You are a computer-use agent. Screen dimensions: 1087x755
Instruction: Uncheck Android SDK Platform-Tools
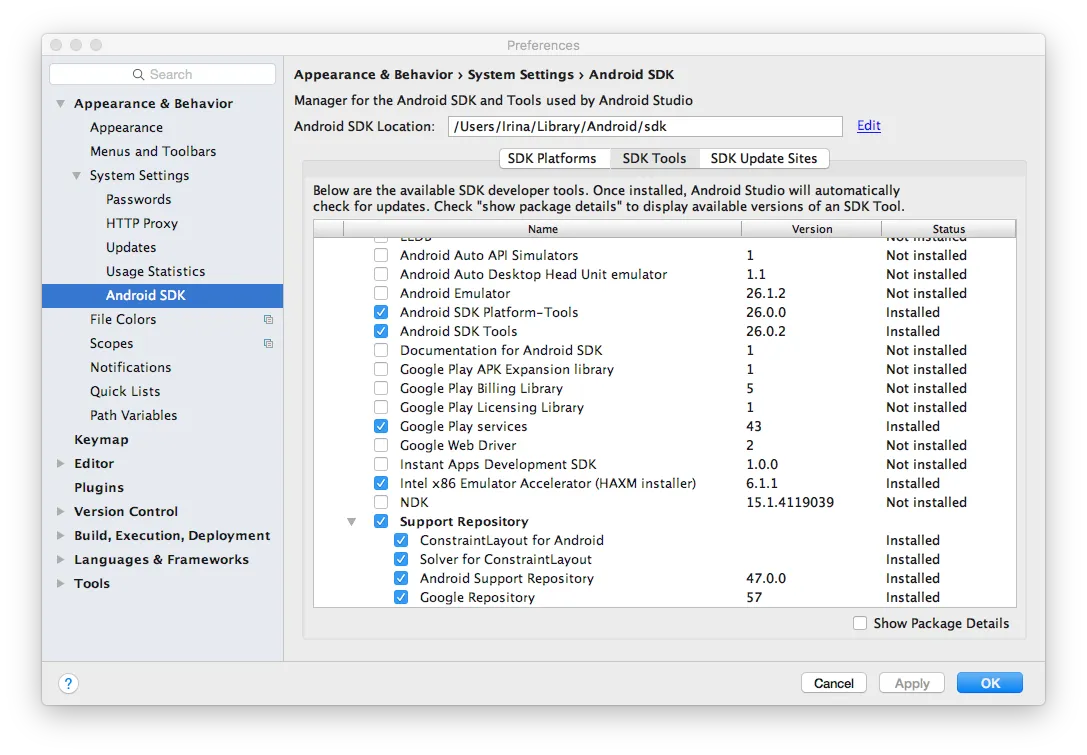[381, 312]
